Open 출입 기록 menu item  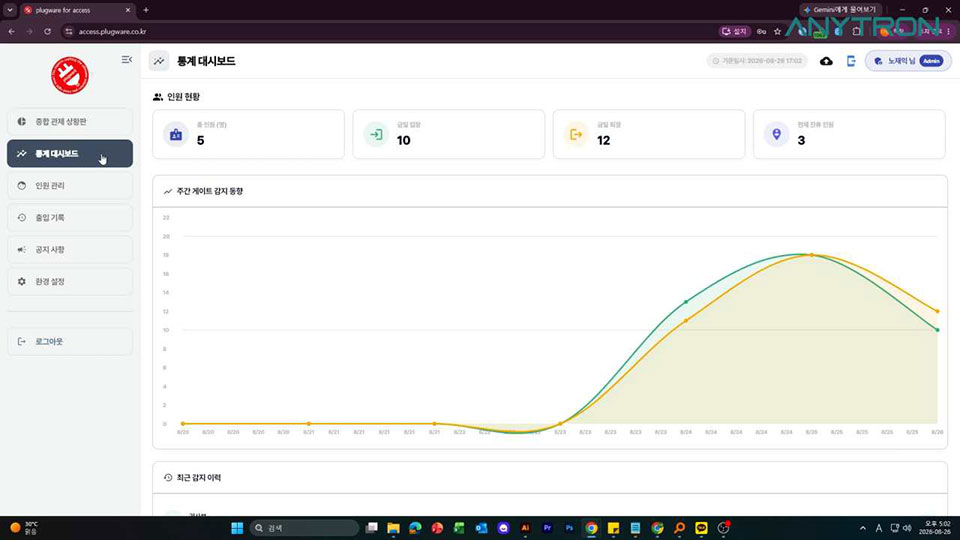pos(70,217)
